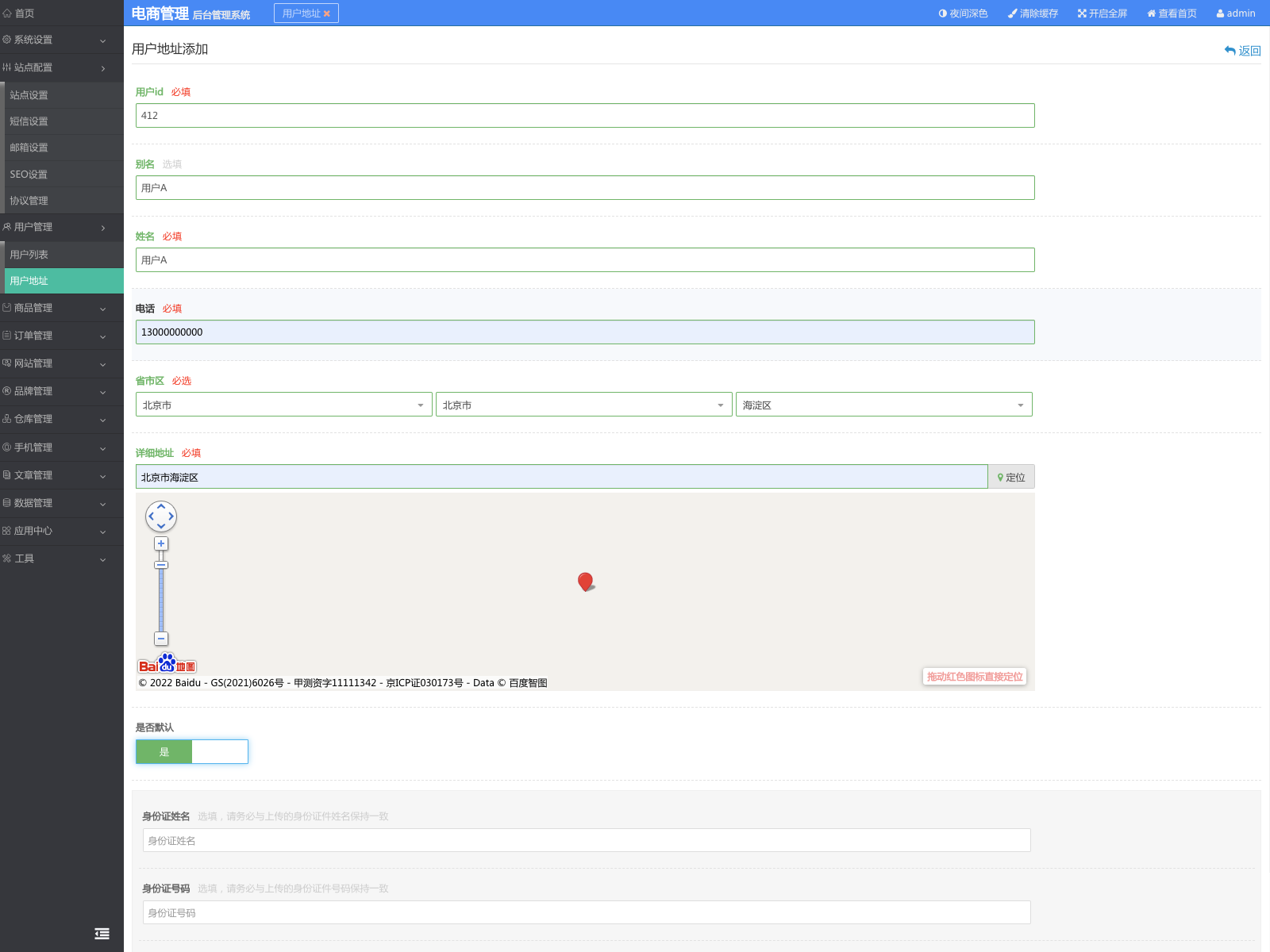Click the 拖动红色图标直接定位 hint label
1270x952 pixels.
[x=975, y=677]
